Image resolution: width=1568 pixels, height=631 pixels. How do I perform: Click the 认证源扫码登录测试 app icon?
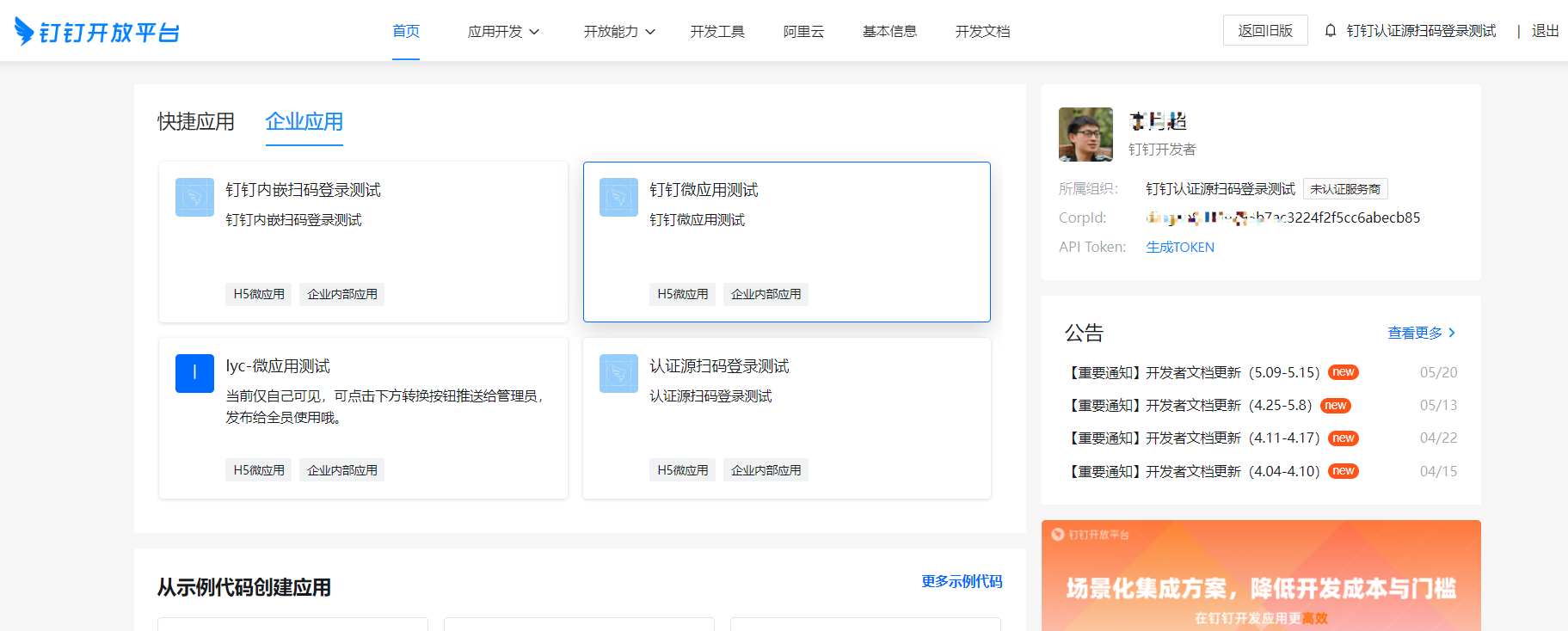(x=618, y=373)
